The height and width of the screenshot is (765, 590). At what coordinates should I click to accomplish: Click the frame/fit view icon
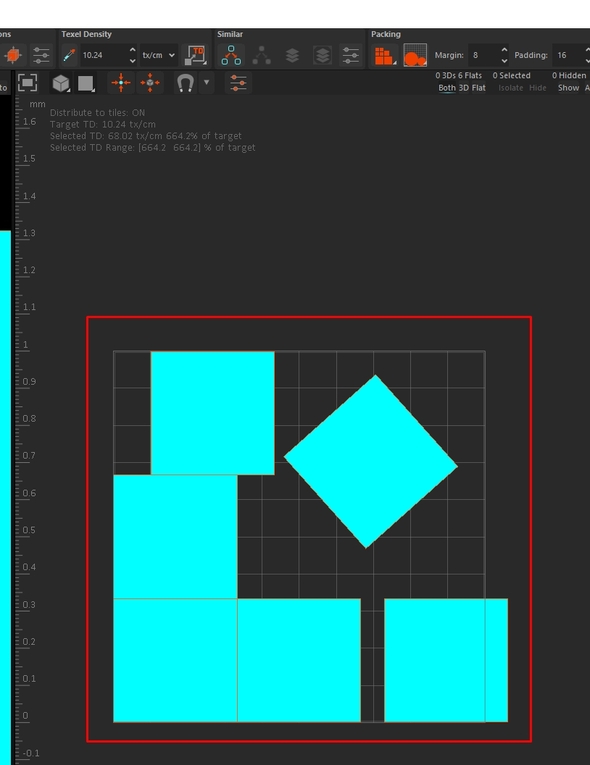pos(27,82)
